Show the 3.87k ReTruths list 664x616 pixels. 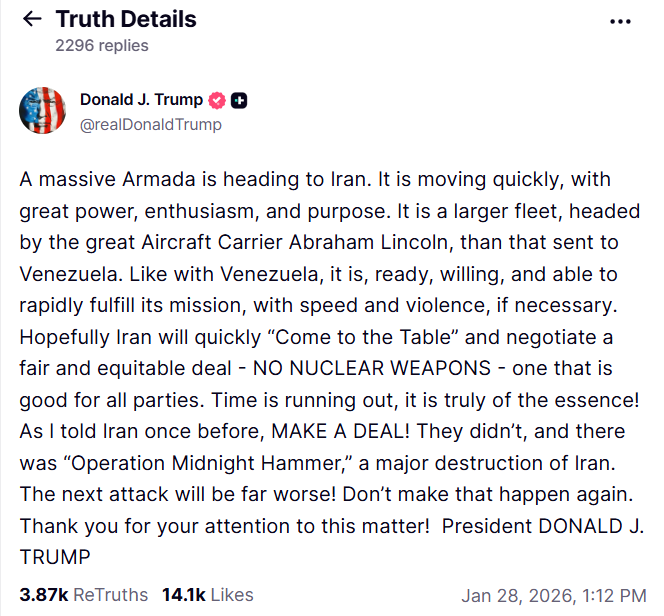coord(84,595)
